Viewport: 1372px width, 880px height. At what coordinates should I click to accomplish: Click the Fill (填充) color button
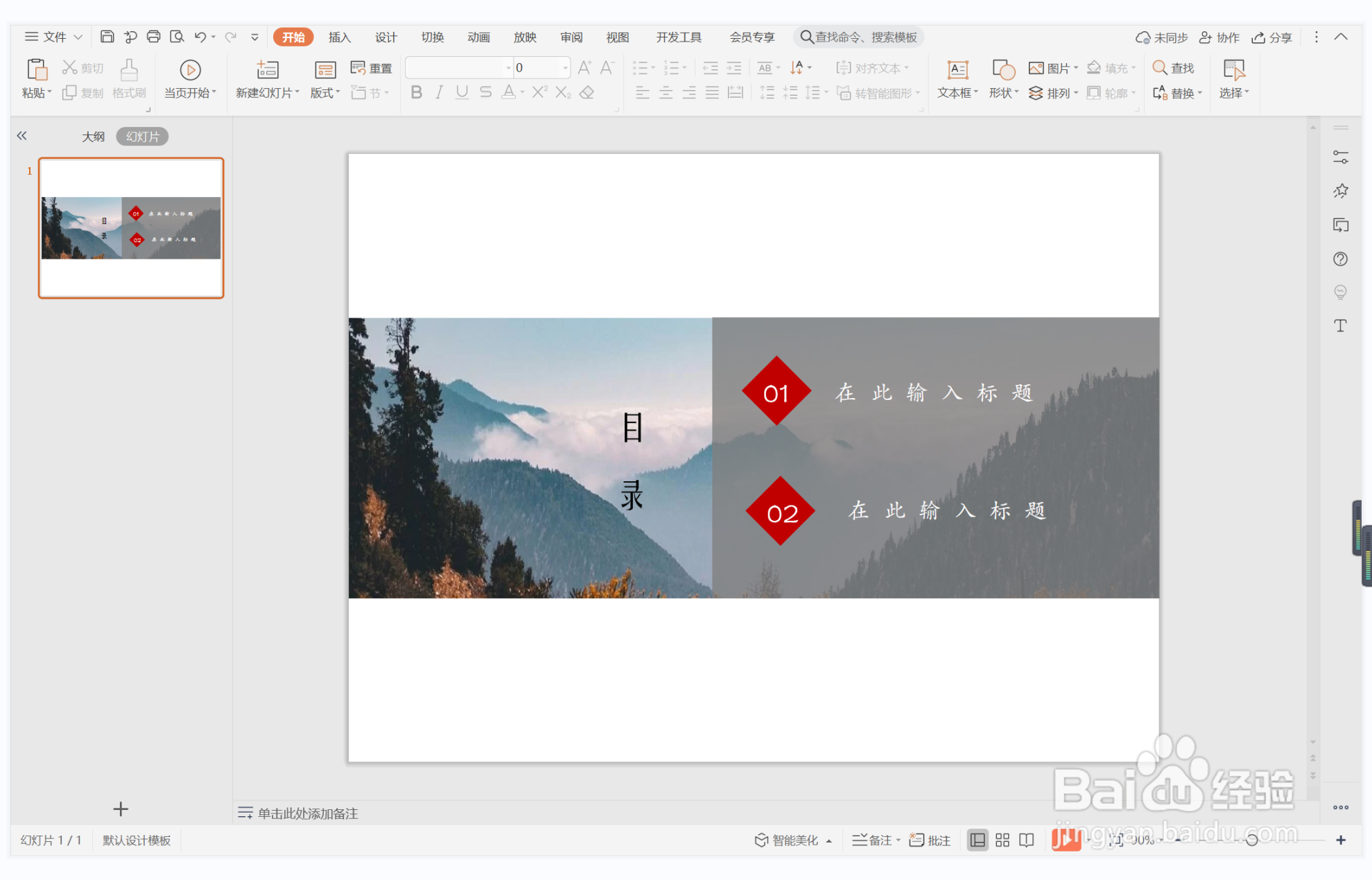[x=1111, y=67]
